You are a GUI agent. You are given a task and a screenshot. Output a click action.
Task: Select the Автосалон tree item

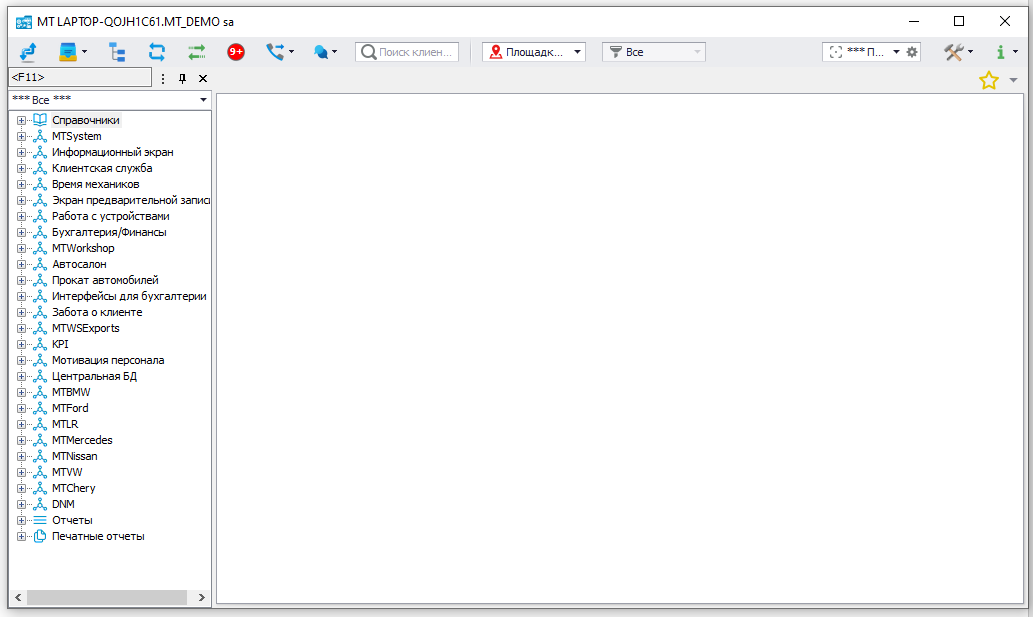pos(79,264)
